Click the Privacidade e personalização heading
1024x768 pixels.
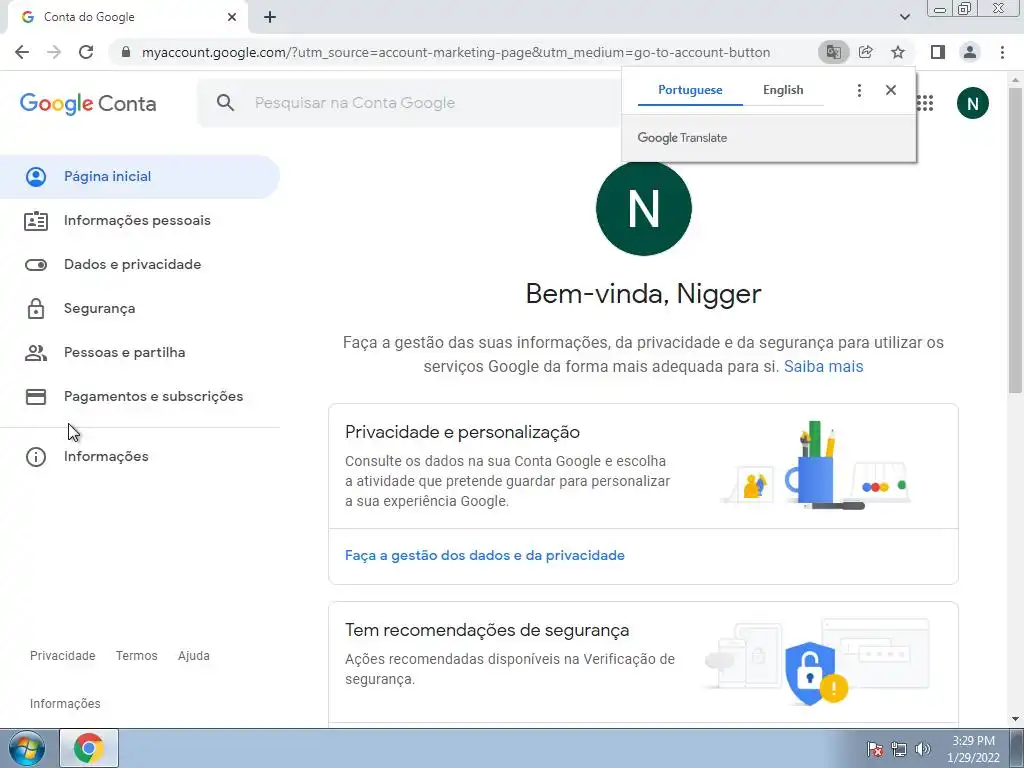click(x=462, y=432)
